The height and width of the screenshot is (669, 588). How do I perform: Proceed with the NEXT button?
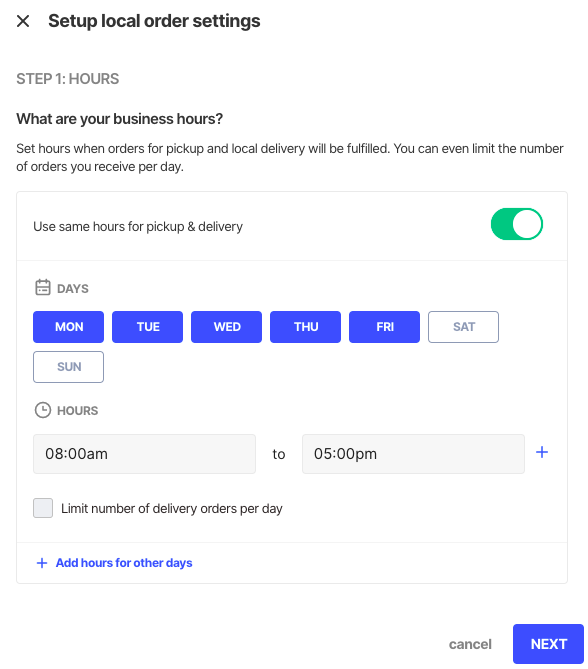[548, 644]
